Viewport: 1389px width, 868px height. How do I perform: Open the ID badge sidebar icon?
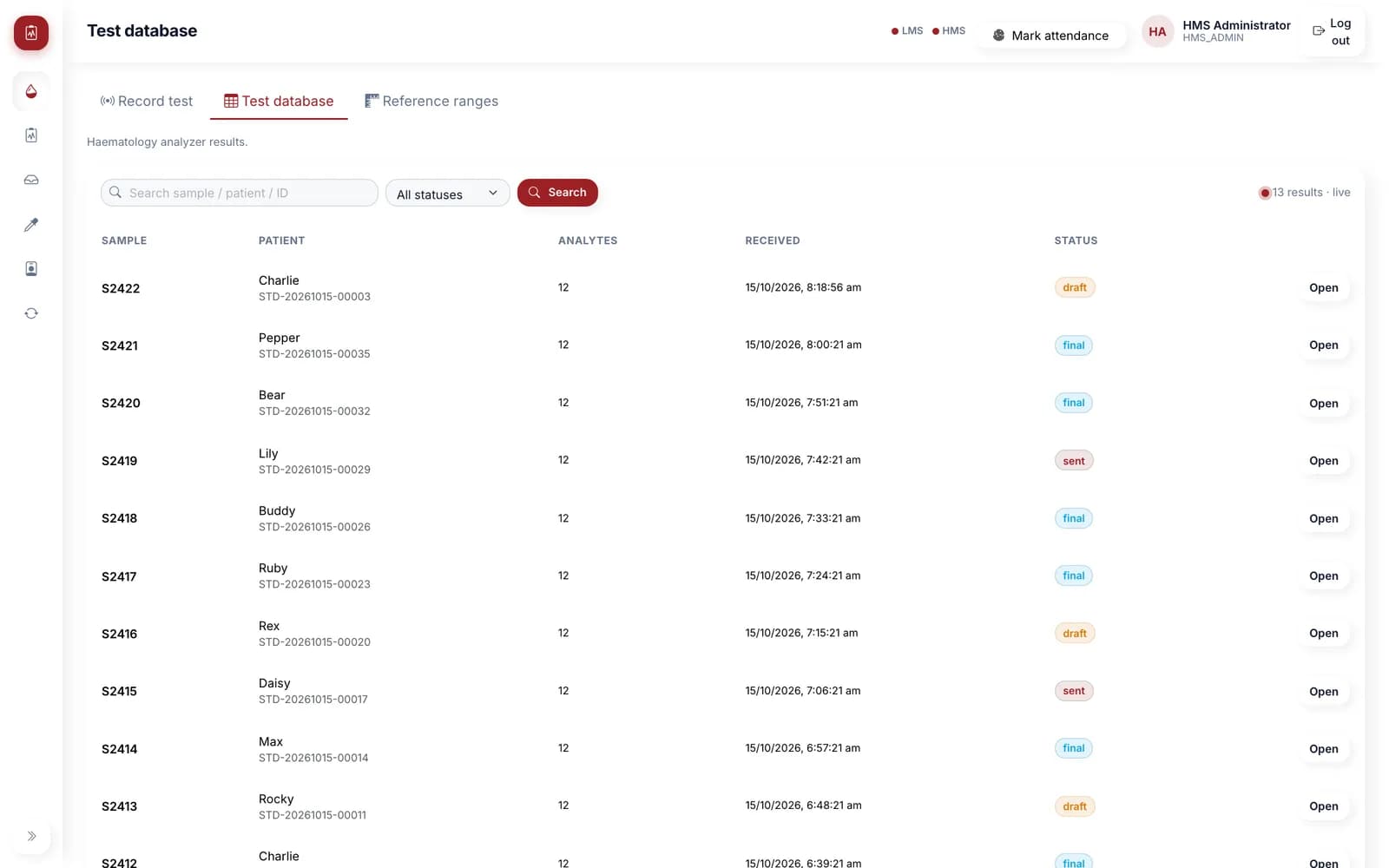click(x=31, y=269)
